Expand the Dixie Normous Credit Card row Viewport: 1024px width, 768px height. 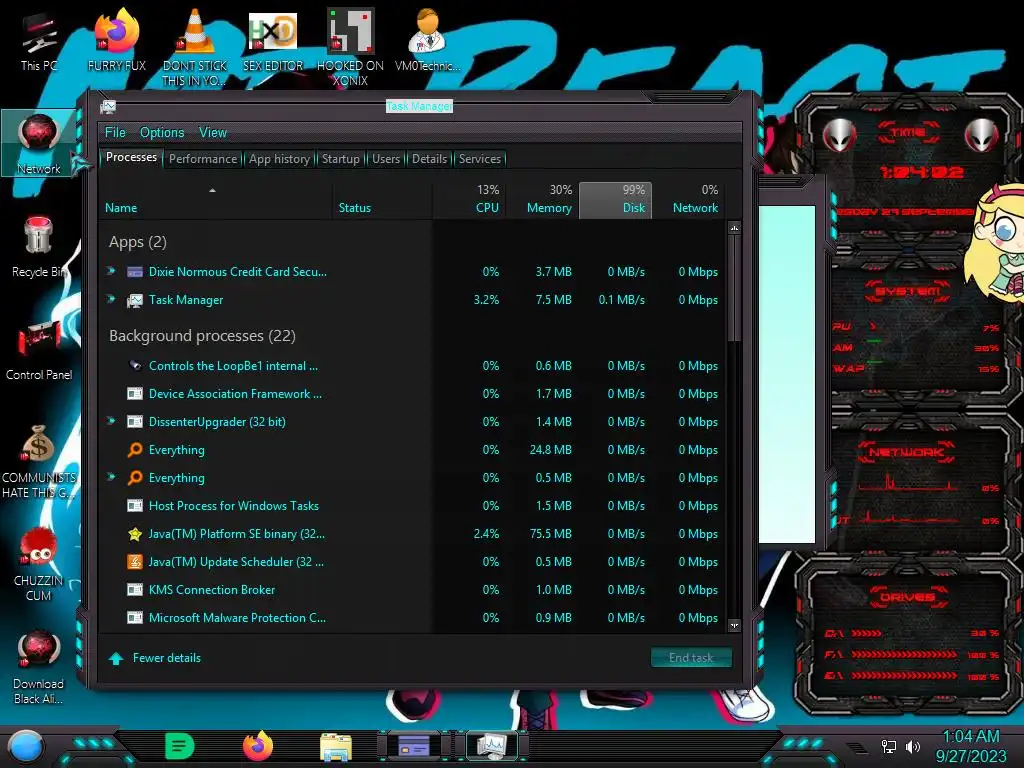pos(112,270)
